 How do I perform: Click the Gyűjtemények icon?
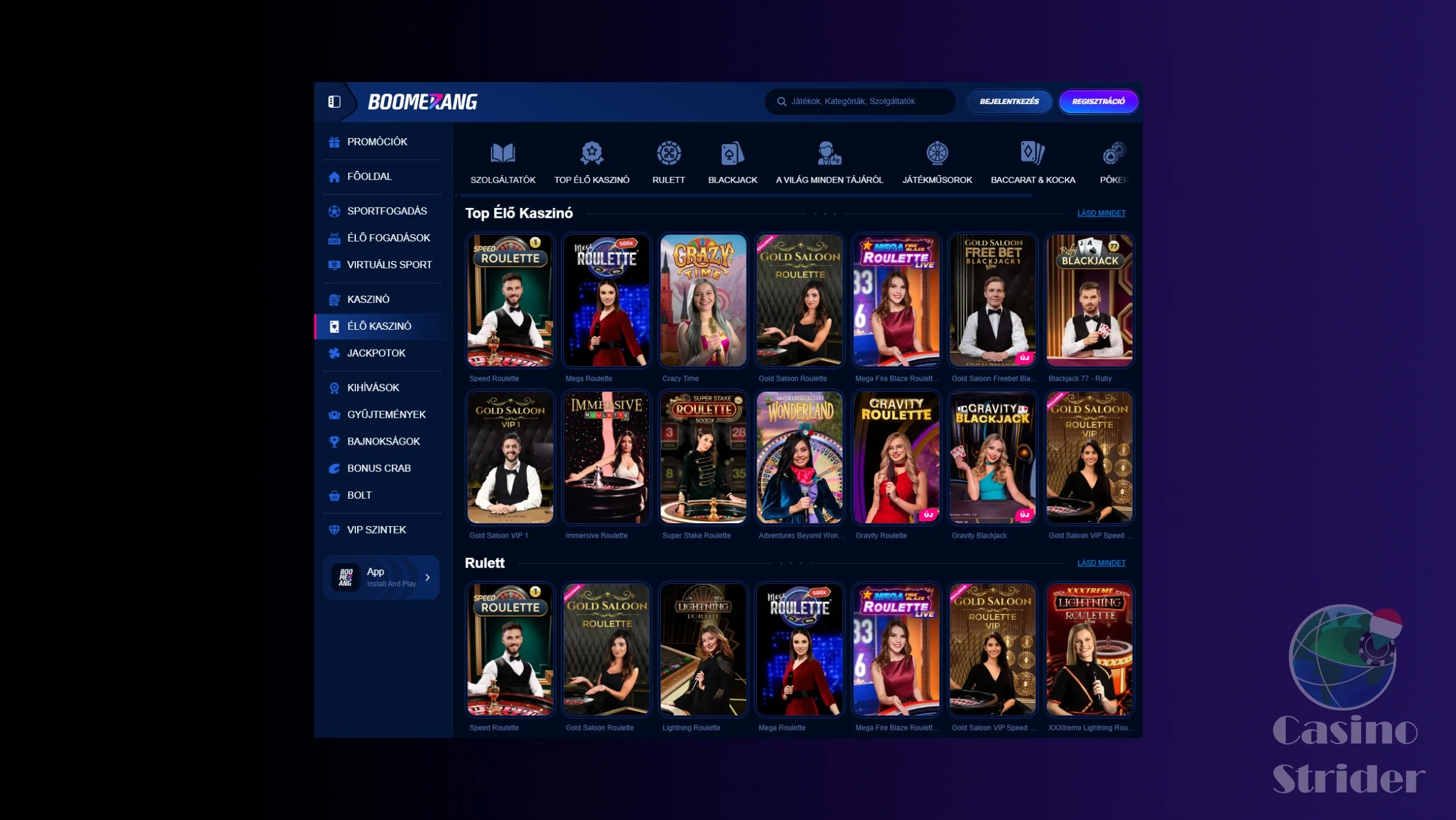[x=334, y=415]
